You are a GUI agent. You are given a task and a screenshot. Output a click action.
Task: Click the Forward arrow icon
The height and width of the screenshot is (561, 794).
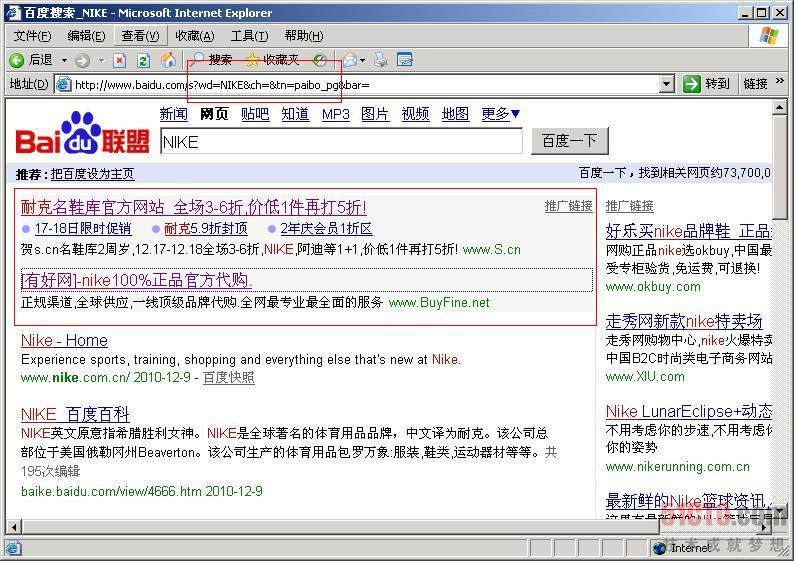pyautogui.click(x=82, y=61)
